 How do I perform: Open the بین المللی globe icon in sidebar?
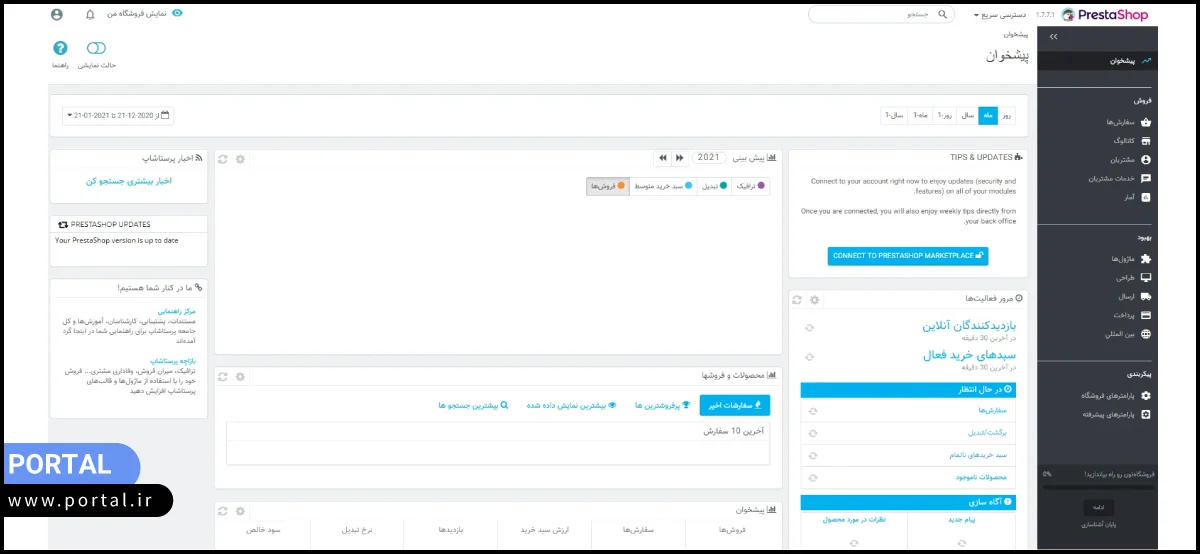pos(1146,334)
